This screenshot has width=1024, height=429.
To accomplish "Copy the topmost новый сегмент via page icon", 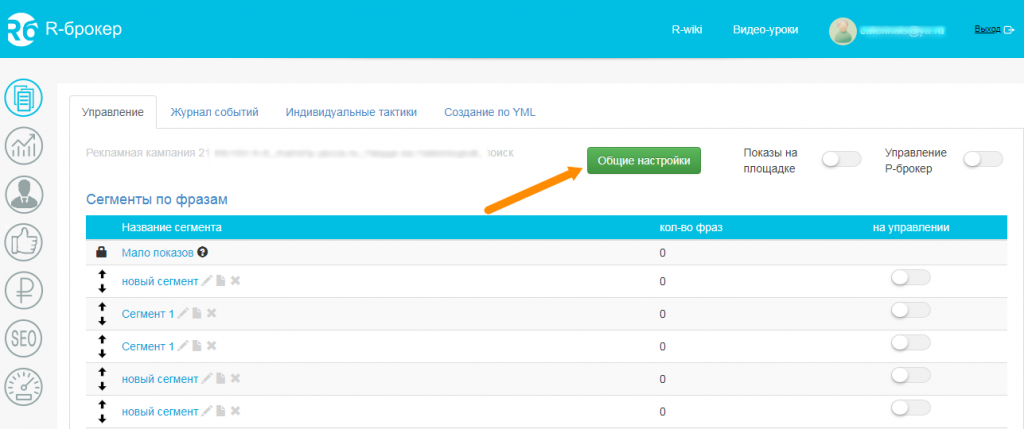I will pyautogui.click(x=221, y=281).
